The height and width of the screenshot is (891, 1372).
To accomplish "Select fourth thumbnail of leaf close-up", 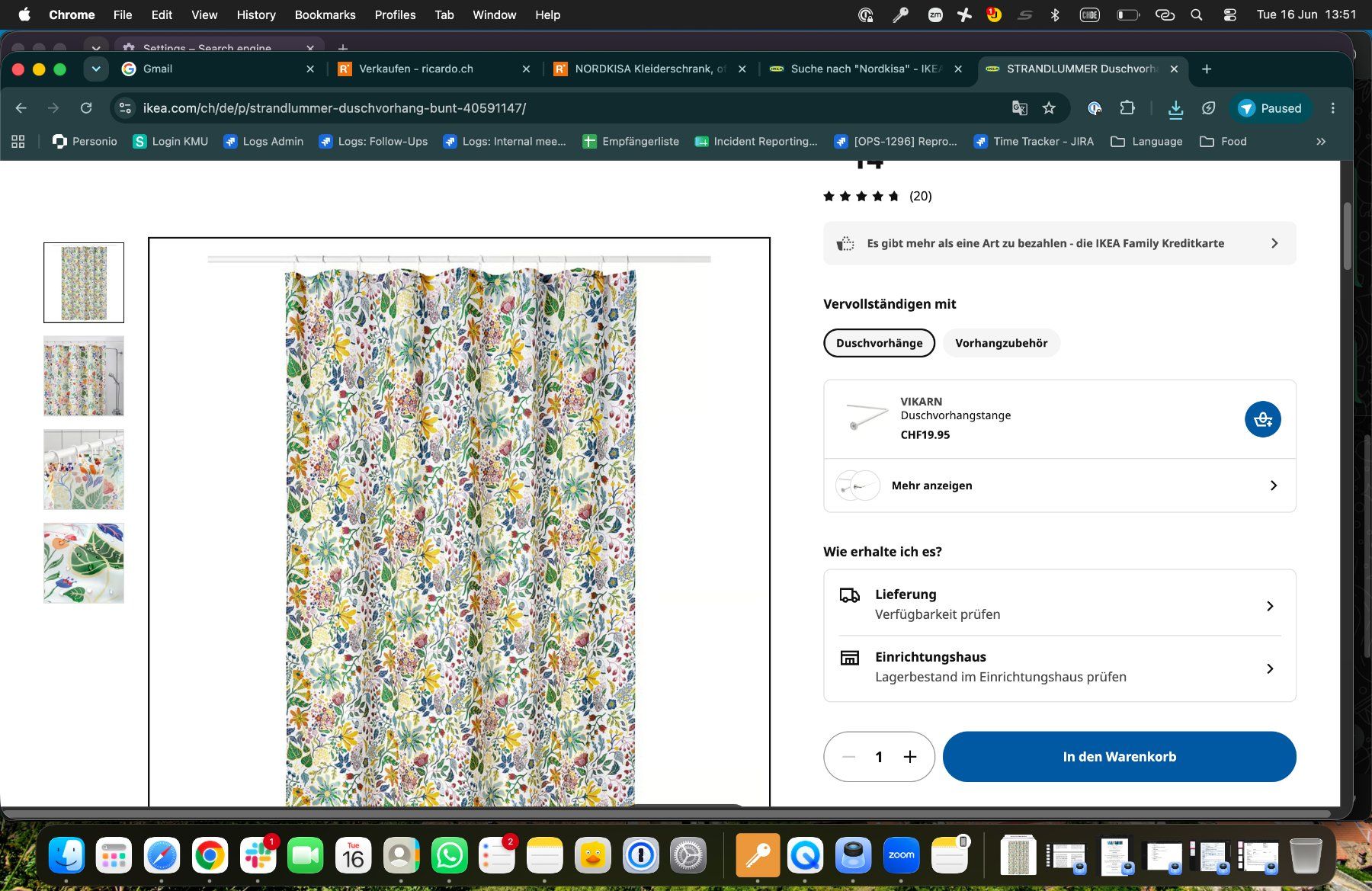I will (x=84, y=563).
